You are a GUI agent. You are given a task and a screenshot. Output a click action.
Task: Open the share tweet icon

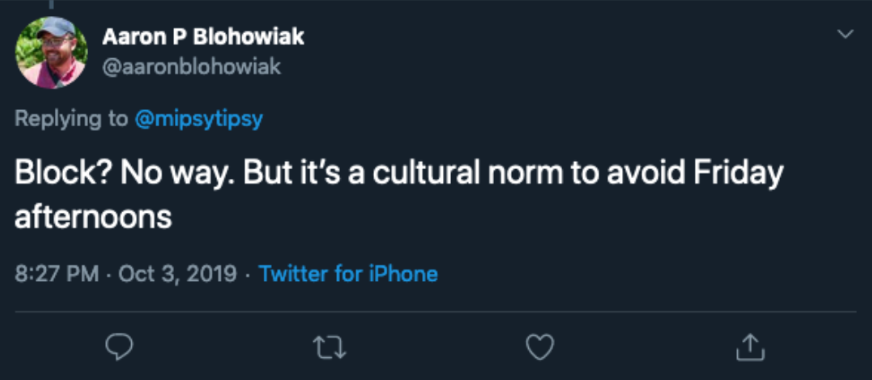click(x=750, y=347)
